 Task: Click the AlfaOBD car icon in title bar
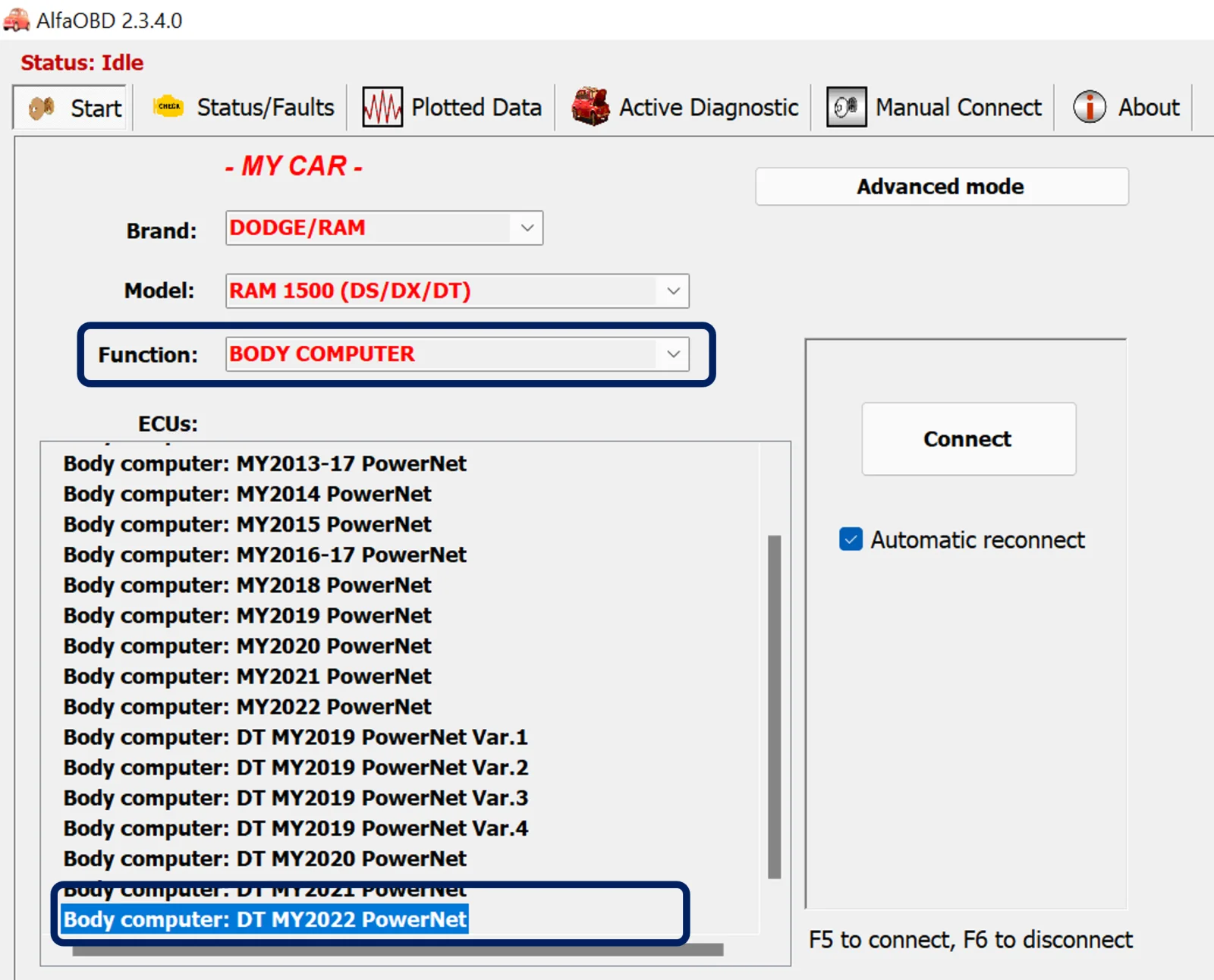point(16,20)
